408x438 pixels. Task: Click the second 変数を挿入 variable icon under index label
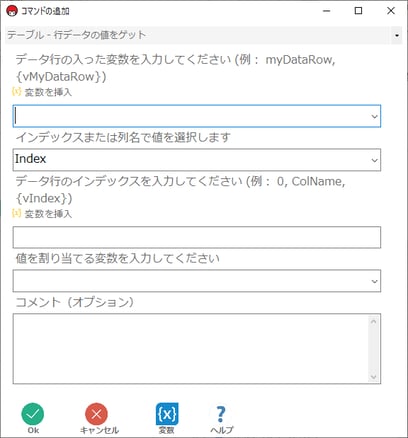17,213
